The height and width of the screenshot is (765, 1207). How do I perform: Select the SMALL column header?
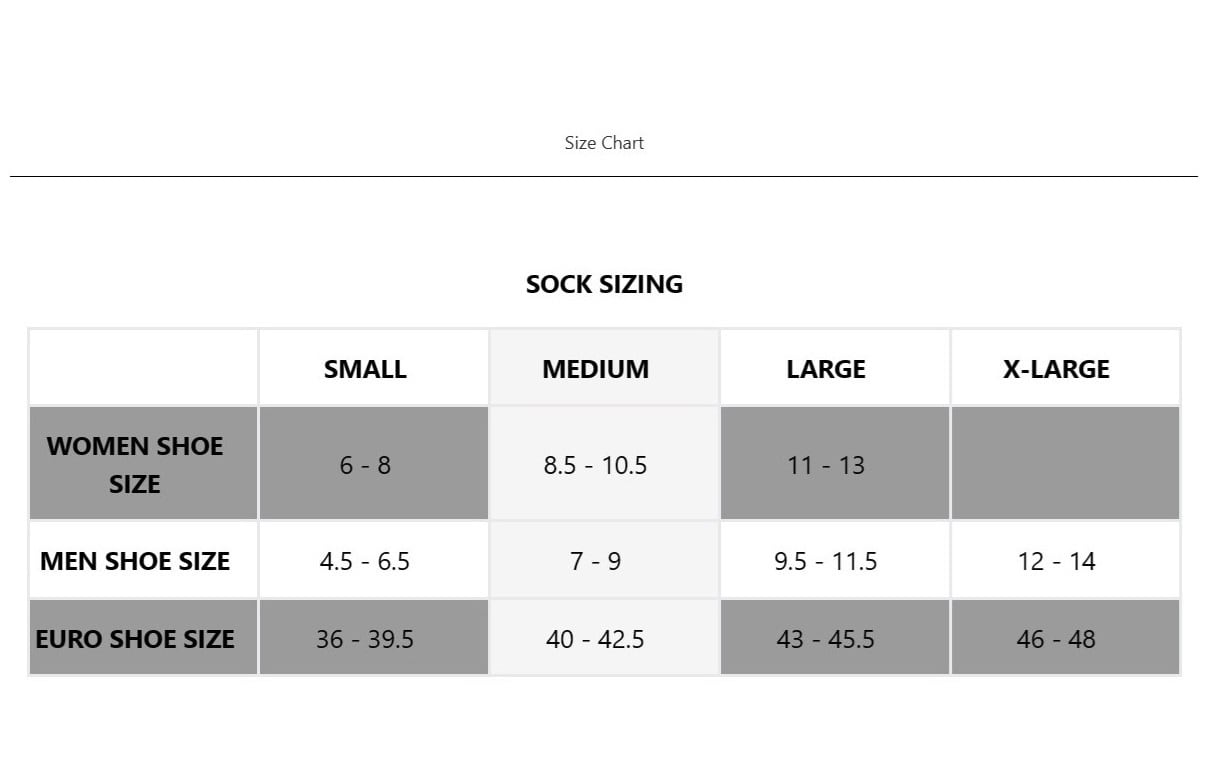[x=365, y=369]
